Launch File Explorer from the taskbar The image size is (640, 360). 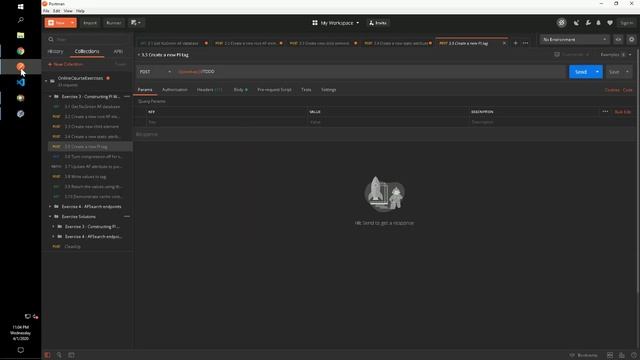(x=20, y=36)
